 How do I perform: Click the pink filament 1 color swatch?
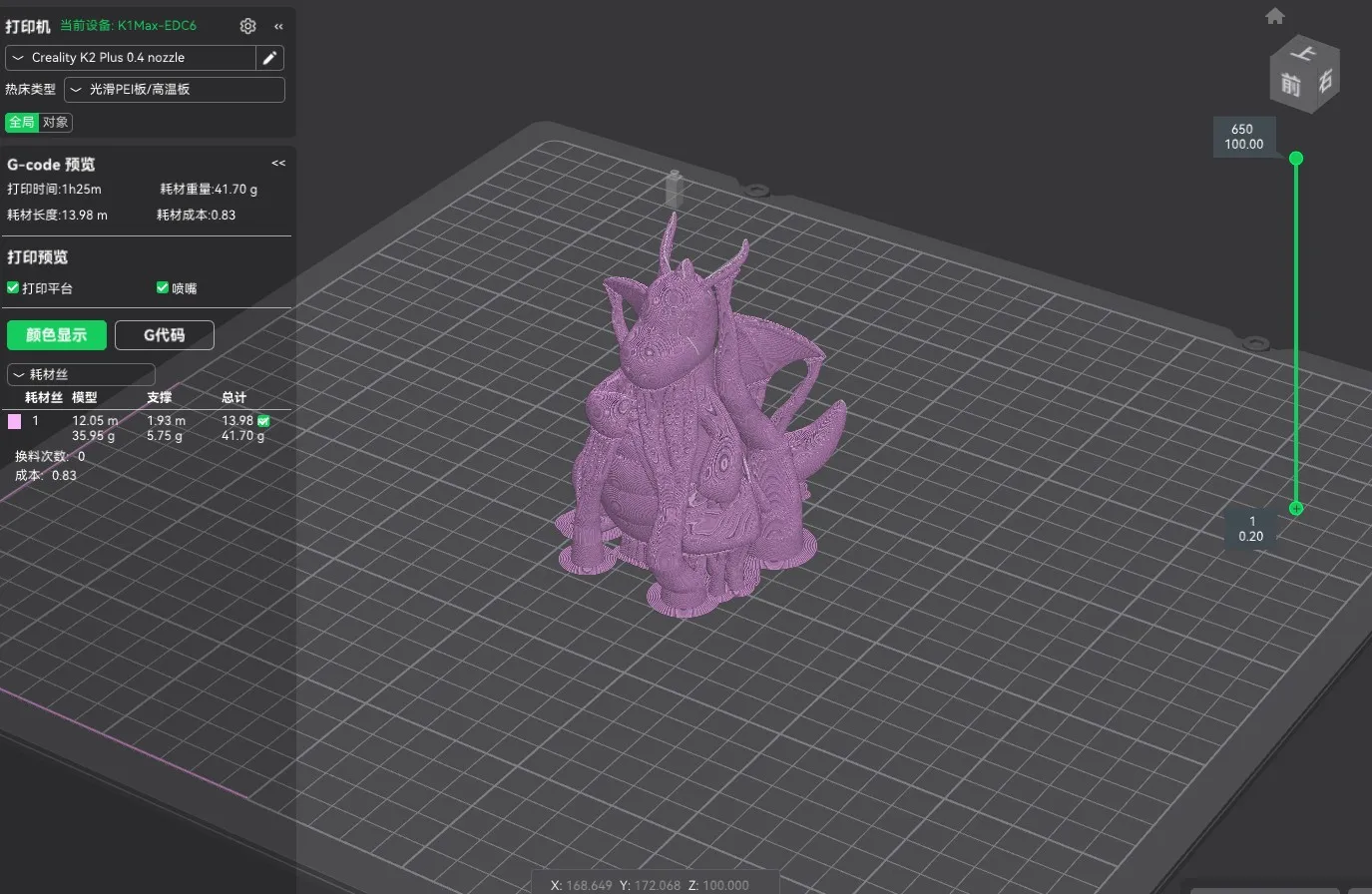tap(15, 422)
